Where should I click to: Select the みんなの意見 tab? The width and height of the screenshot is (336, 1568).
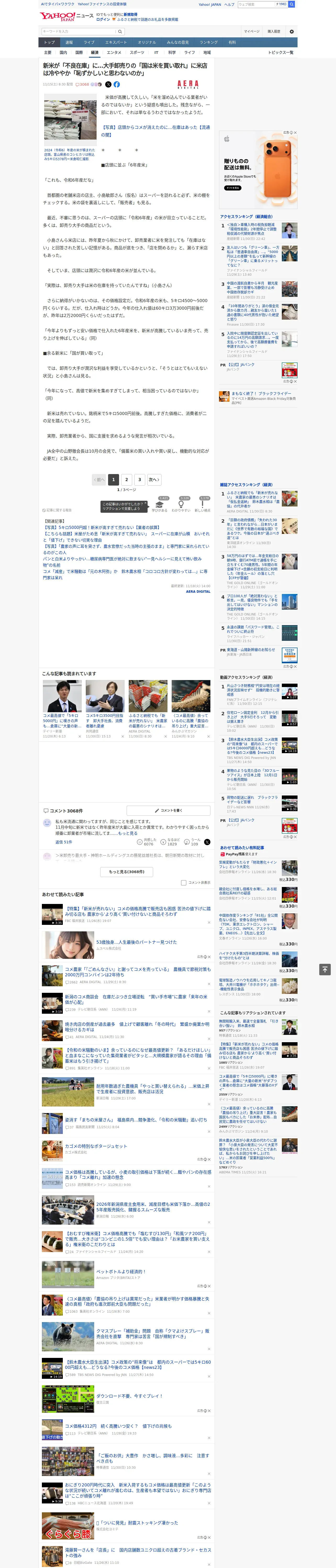tap(177, 42)
